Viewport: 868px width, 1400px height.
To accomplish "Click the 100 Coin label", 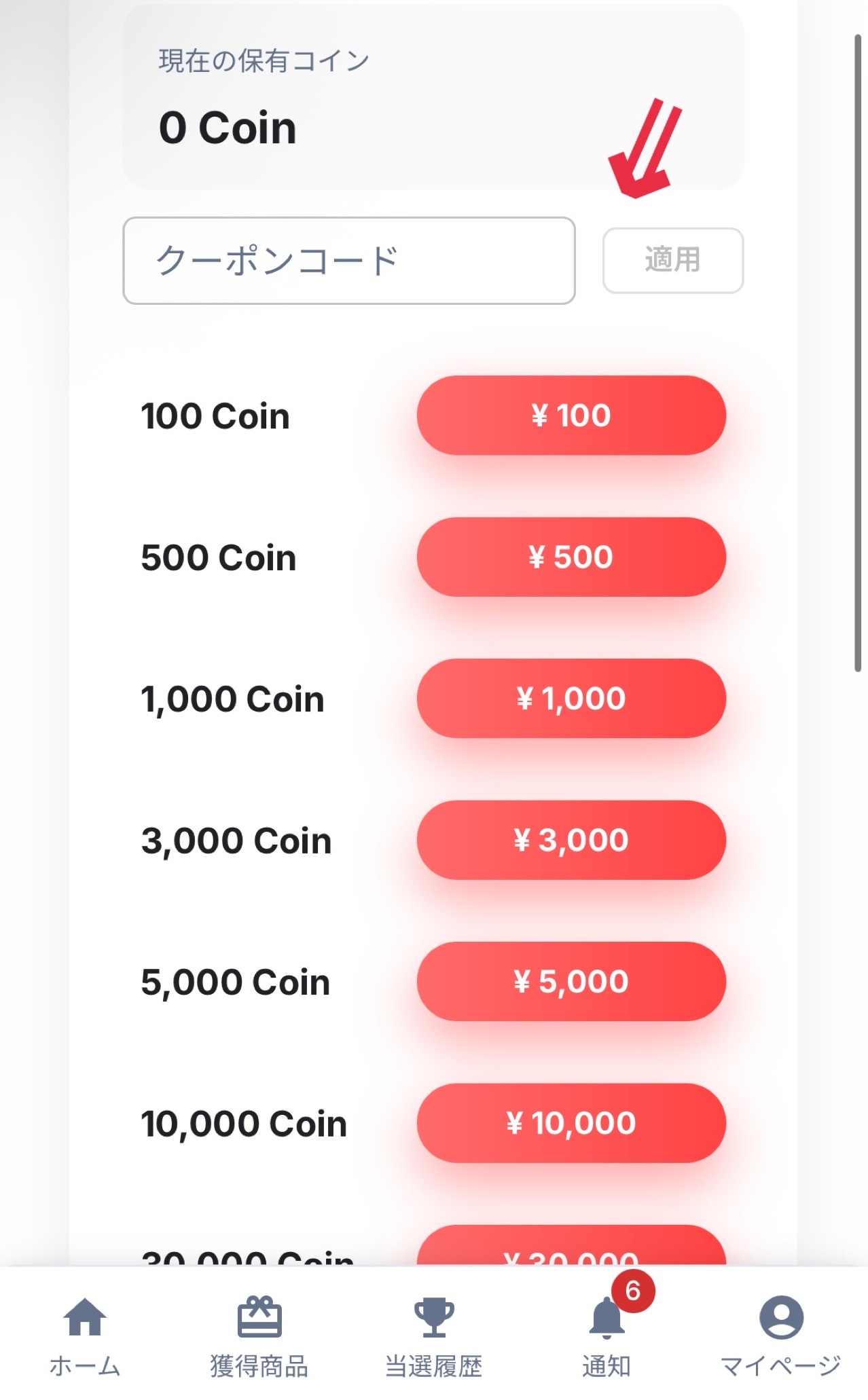I will click(x=215, y=416).
